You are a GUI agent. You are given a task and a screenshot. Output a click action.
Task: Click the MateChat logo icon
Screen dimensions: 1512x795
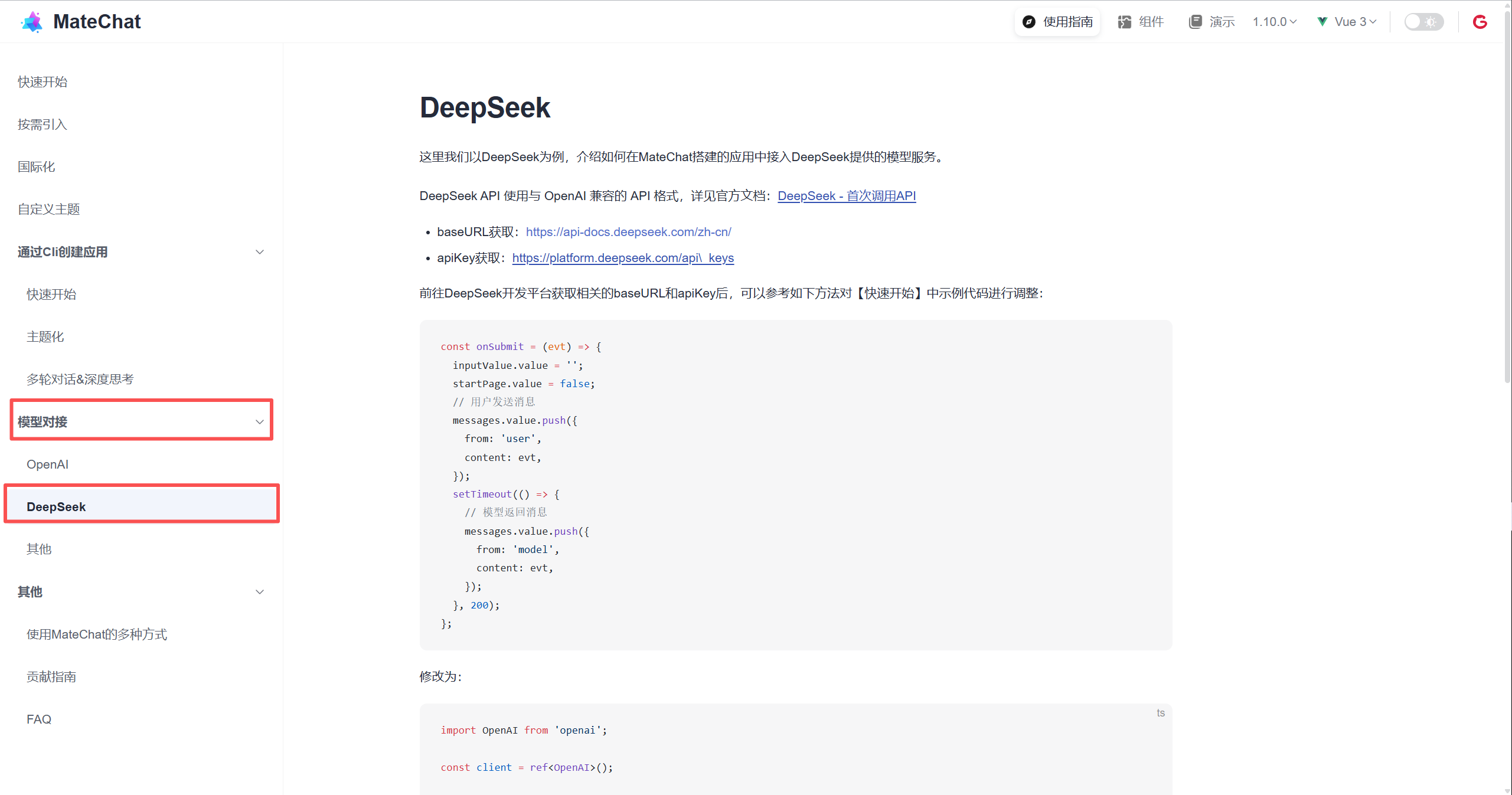click(32, 22)
